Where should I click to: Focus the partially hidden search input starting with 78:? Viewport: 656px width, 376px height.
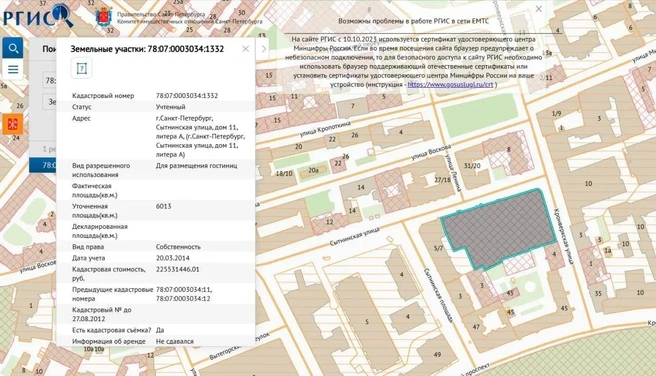49,80
